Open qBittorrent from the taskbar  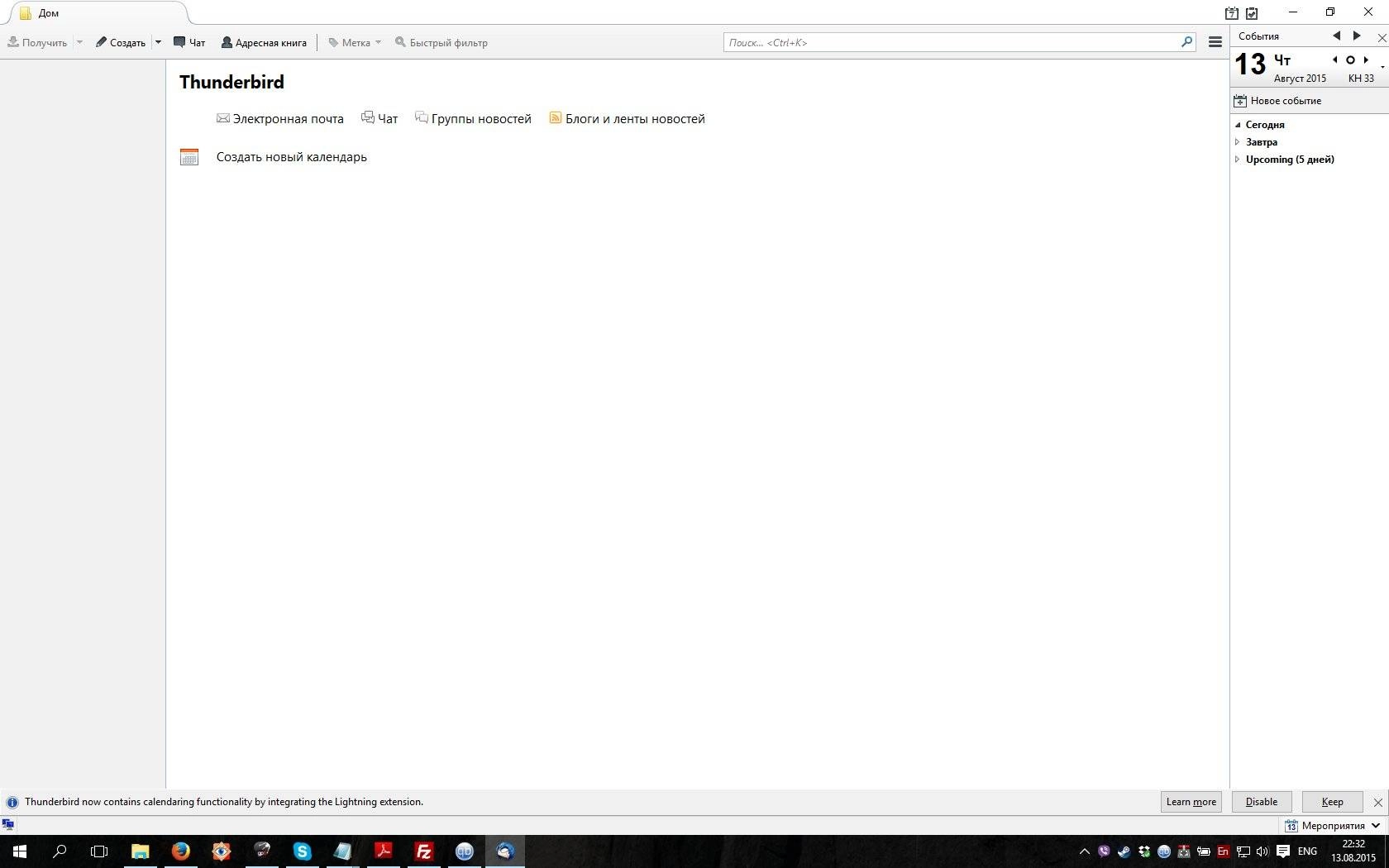pos(464,851)
